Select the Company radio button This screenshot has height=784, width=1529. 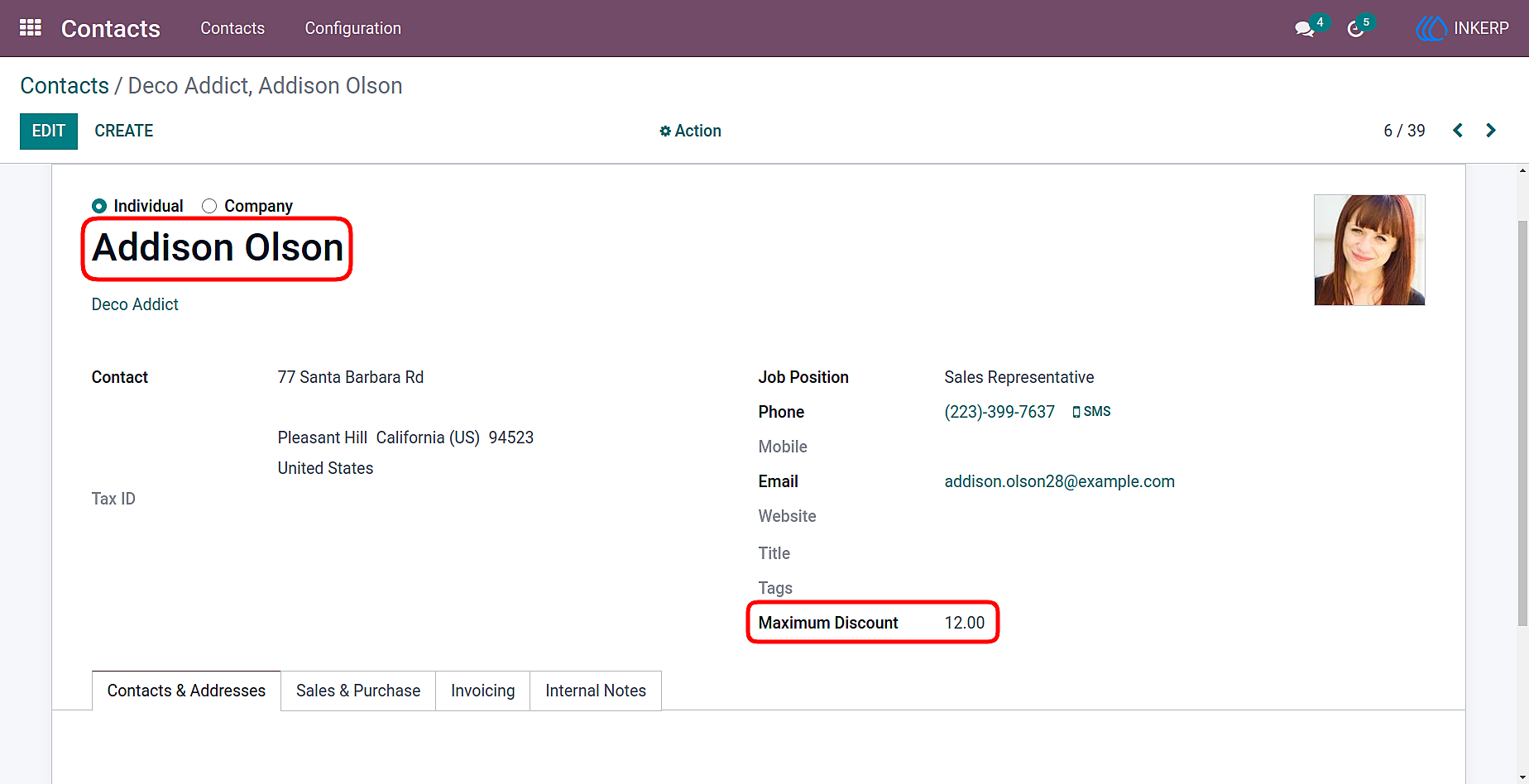209,206
